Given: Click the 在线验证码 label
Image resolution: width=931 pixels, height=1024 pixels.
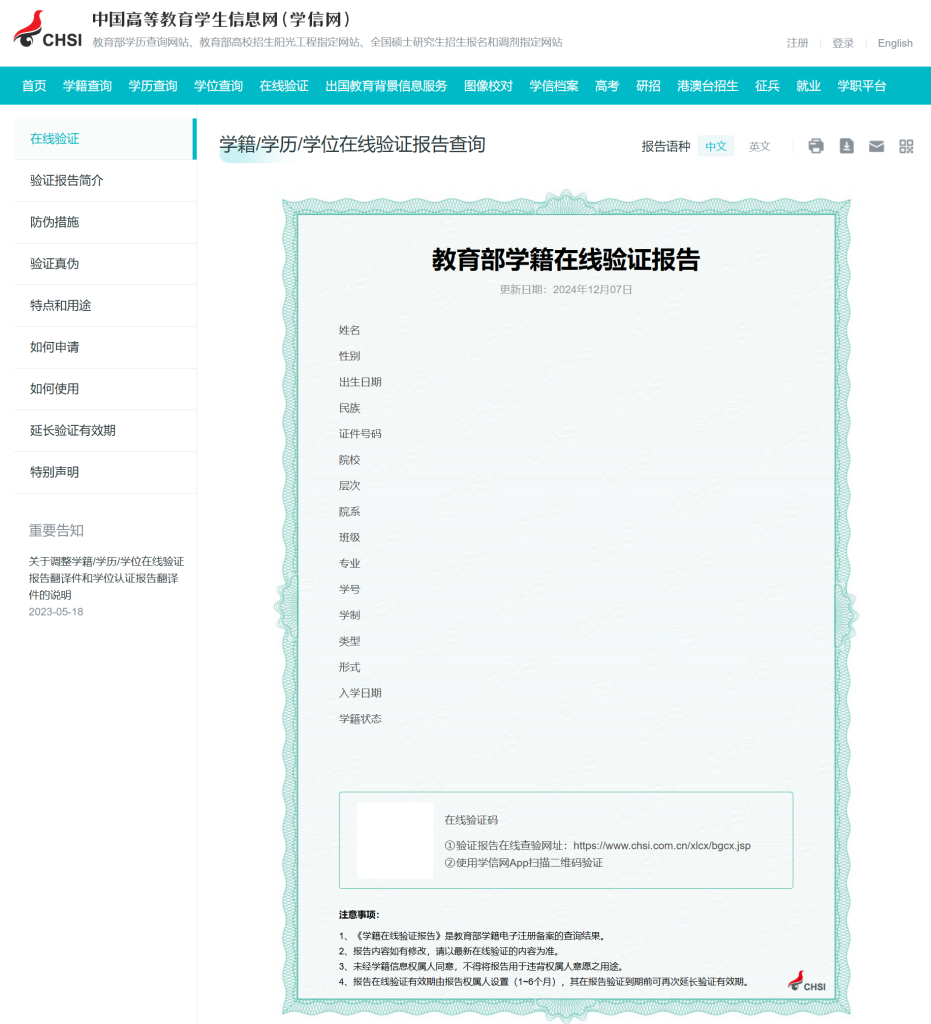Looking at the screenshot, I should coord(471,820).
